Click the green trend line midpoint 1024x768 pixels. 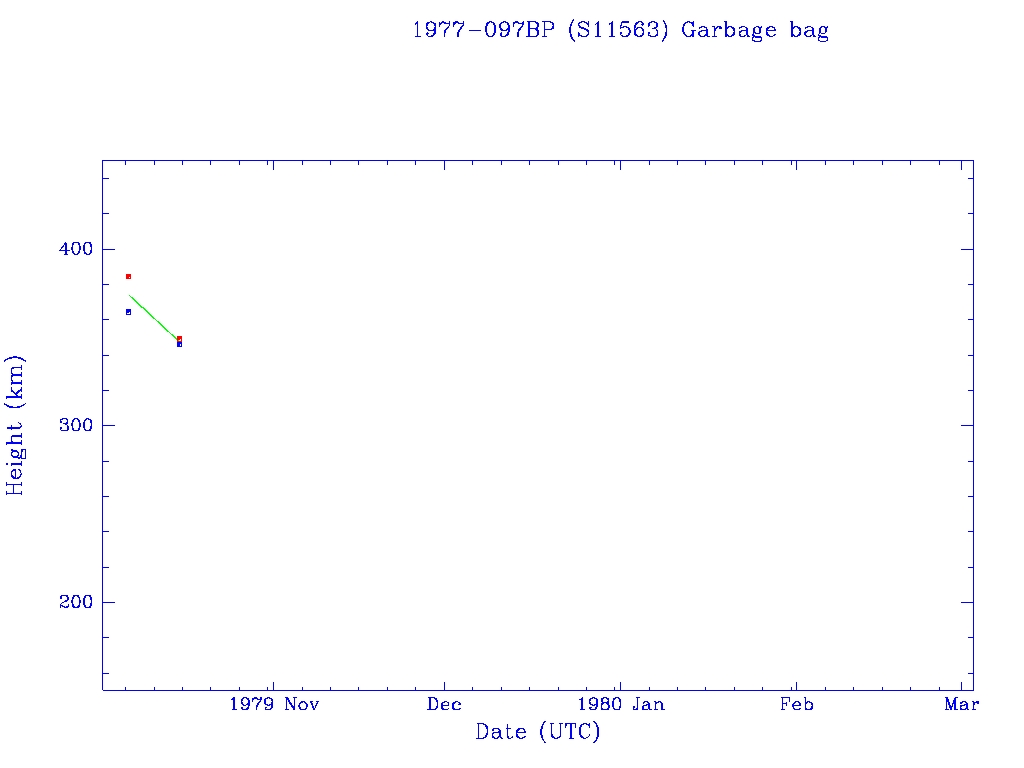coord(154,318)
